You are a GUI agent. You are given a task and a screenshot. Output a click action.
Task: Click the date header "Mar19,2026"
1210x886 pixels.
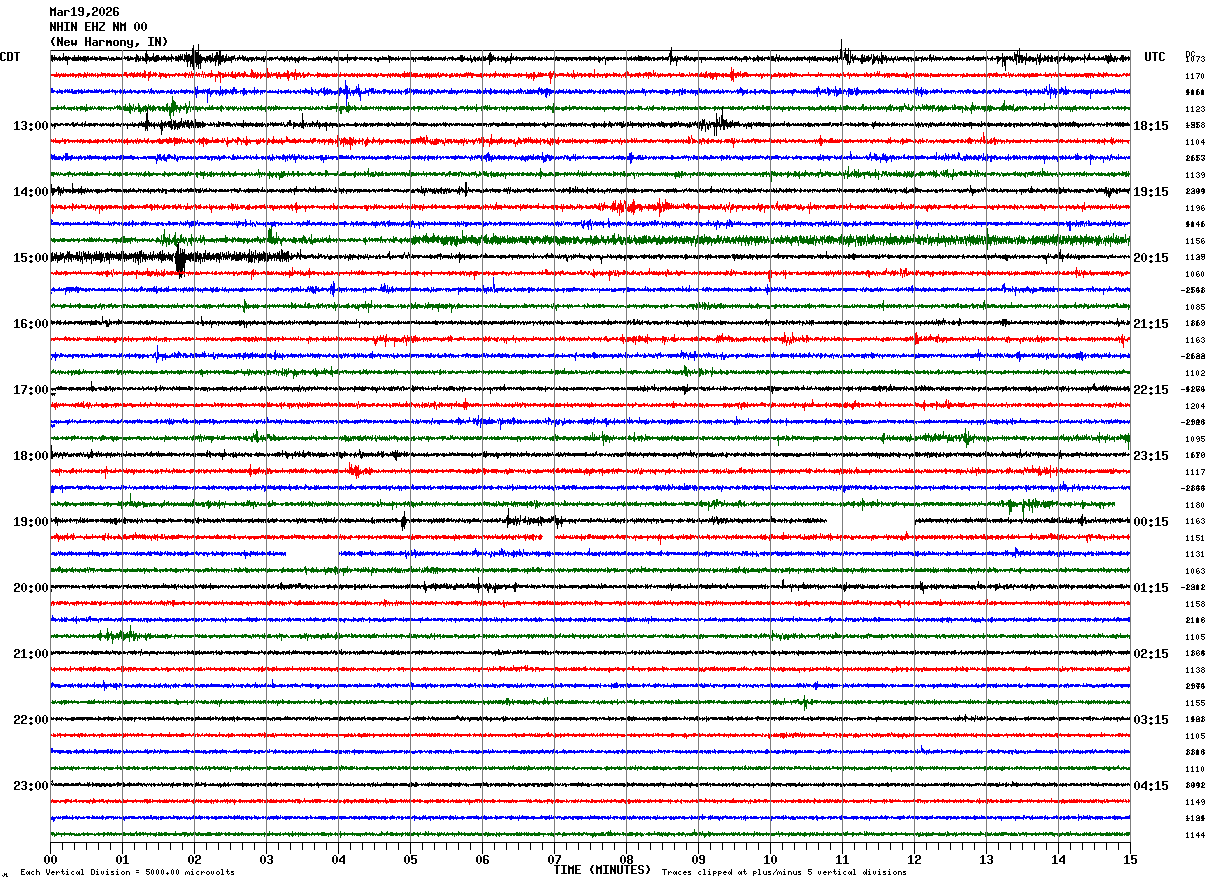[84, 12]
